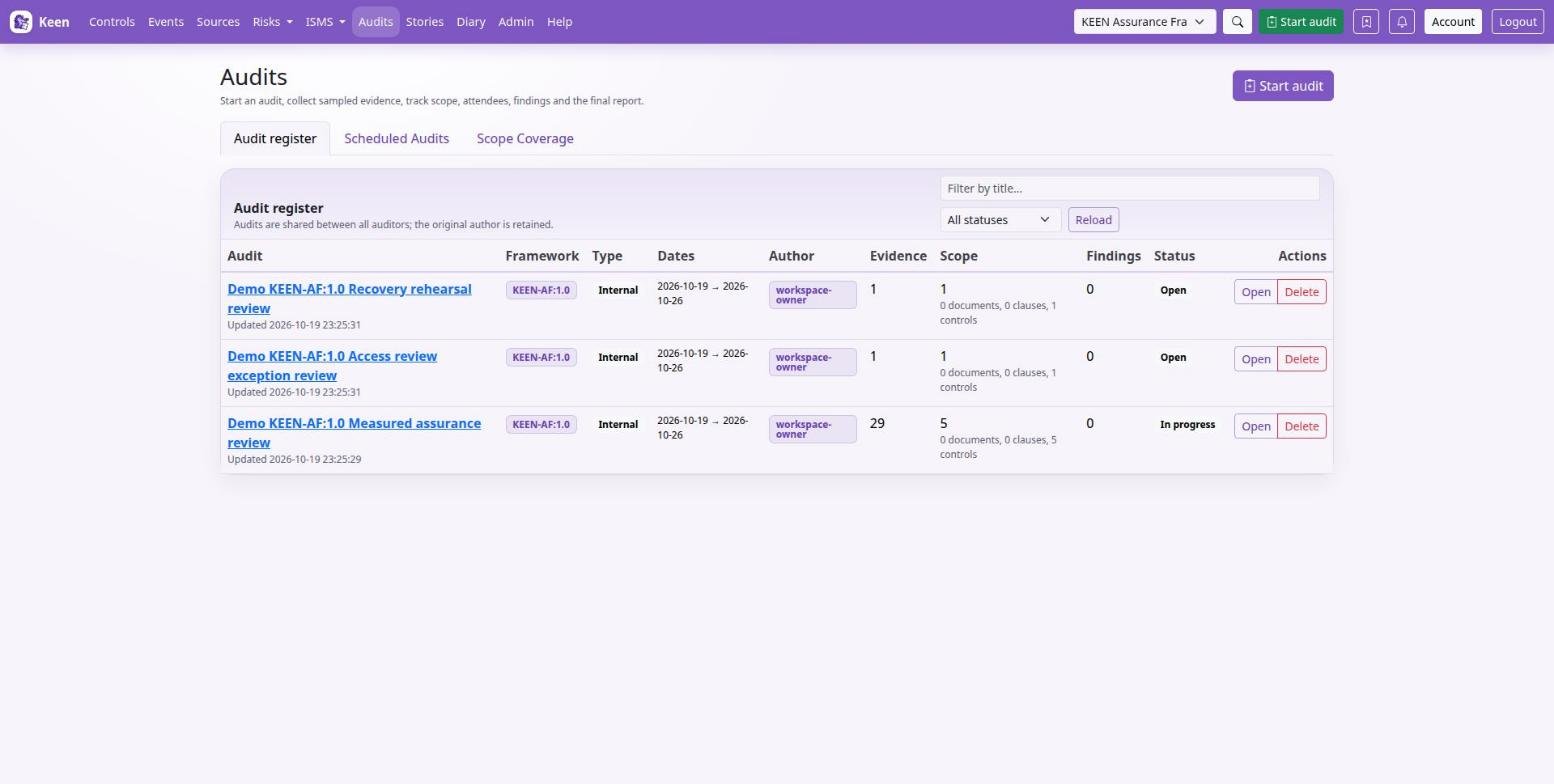1554x784 pixels.
Task: Delete the Measured assurance review audit
Action: 1301,426
